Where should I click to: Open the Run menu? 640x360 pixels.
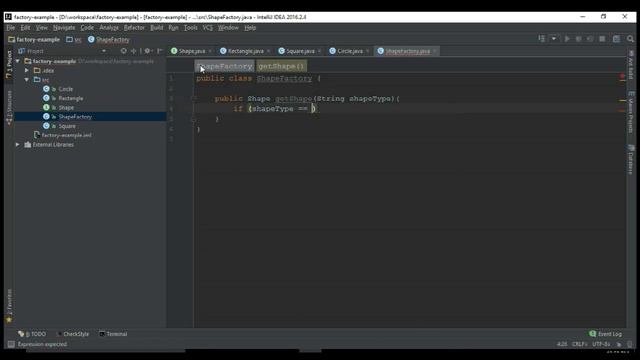[173, 28]
